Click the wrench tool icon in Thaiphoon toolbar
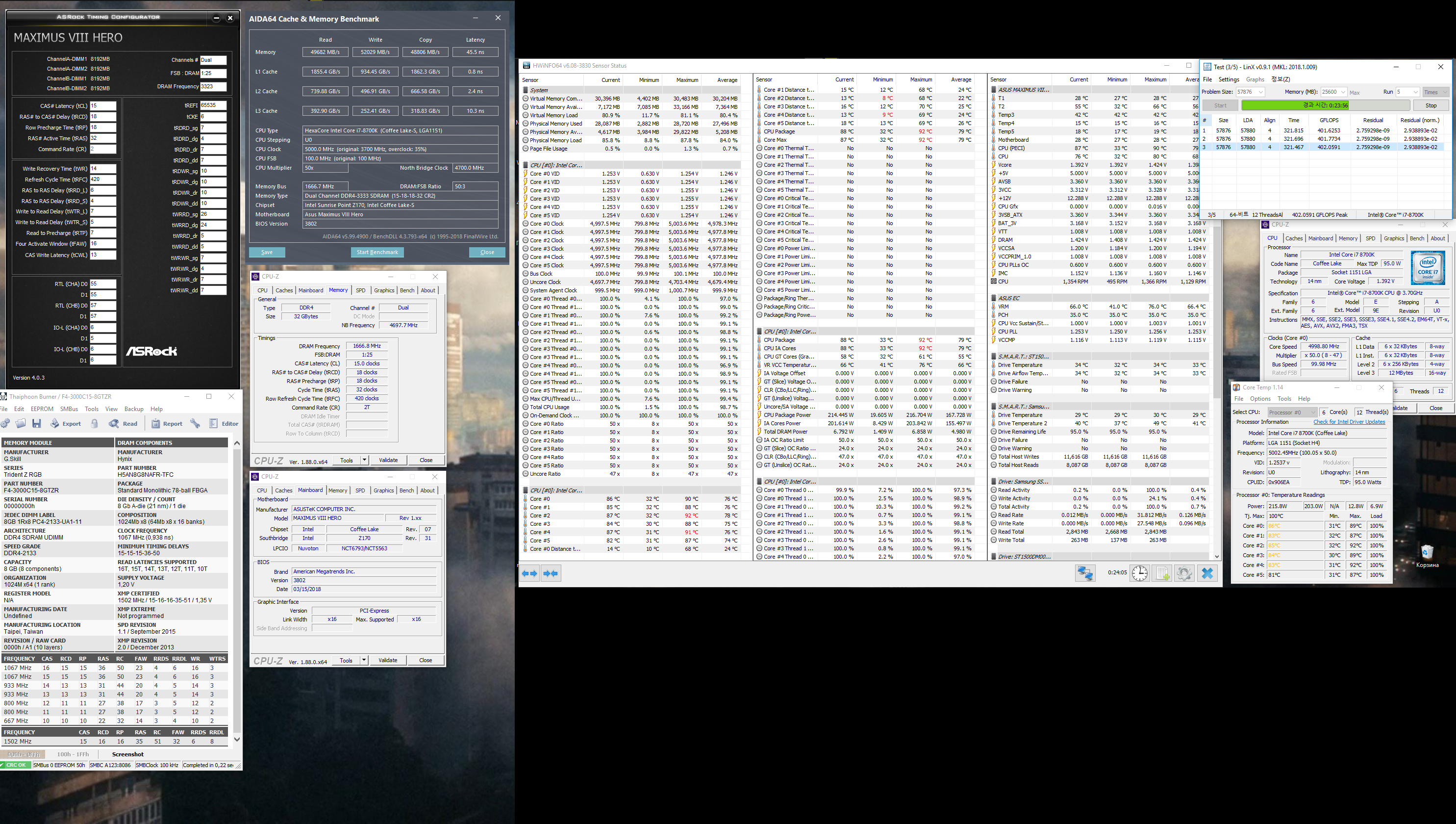Screen dimensions: 1456x824 pyautogui.click(x=195, y=423)
